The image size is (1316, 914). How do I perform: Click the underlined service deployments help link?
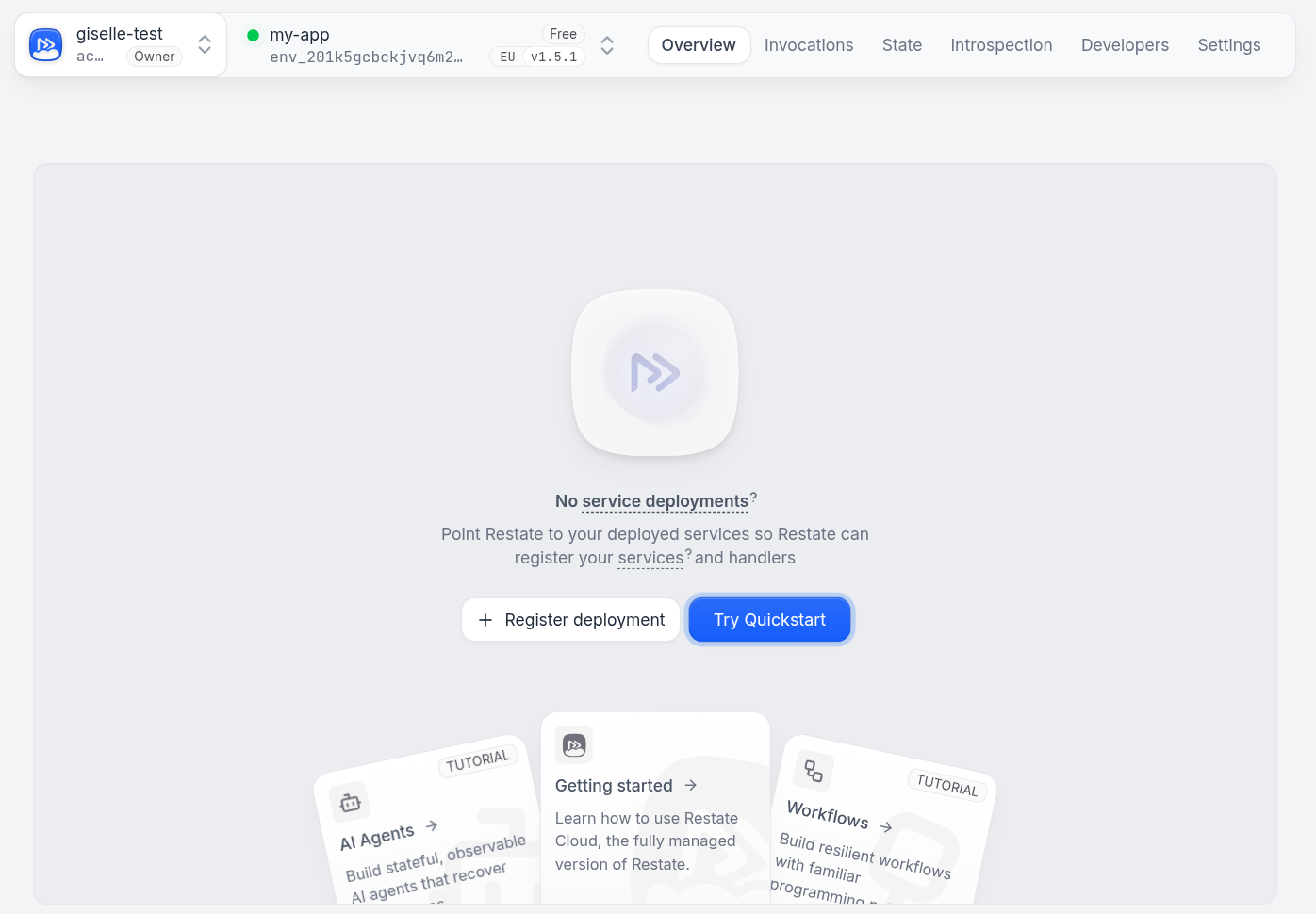tap(664, 501)
